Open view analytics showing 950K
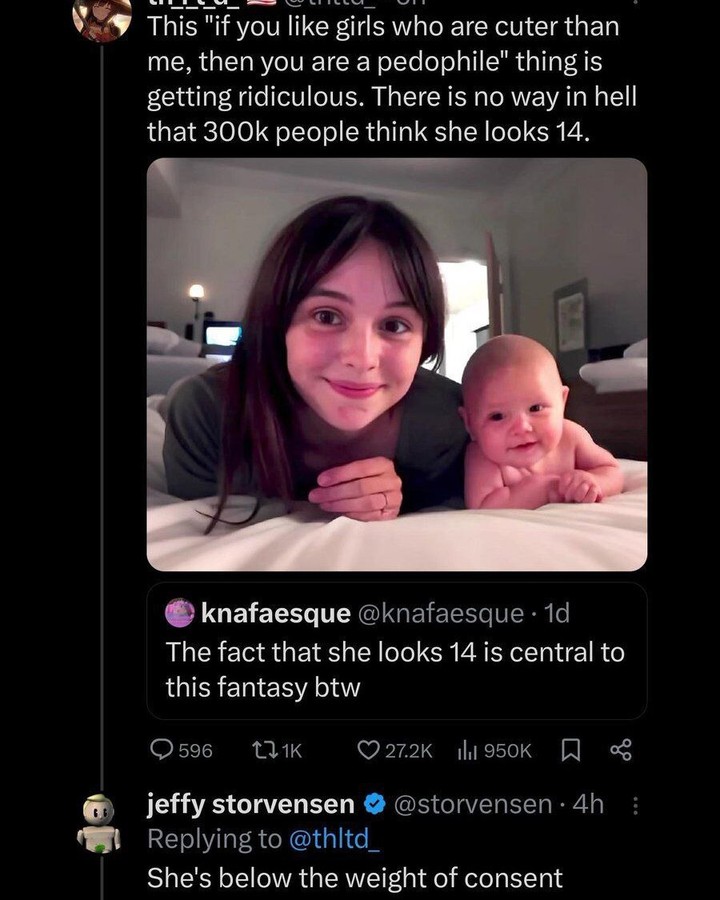 pos(466,749)
